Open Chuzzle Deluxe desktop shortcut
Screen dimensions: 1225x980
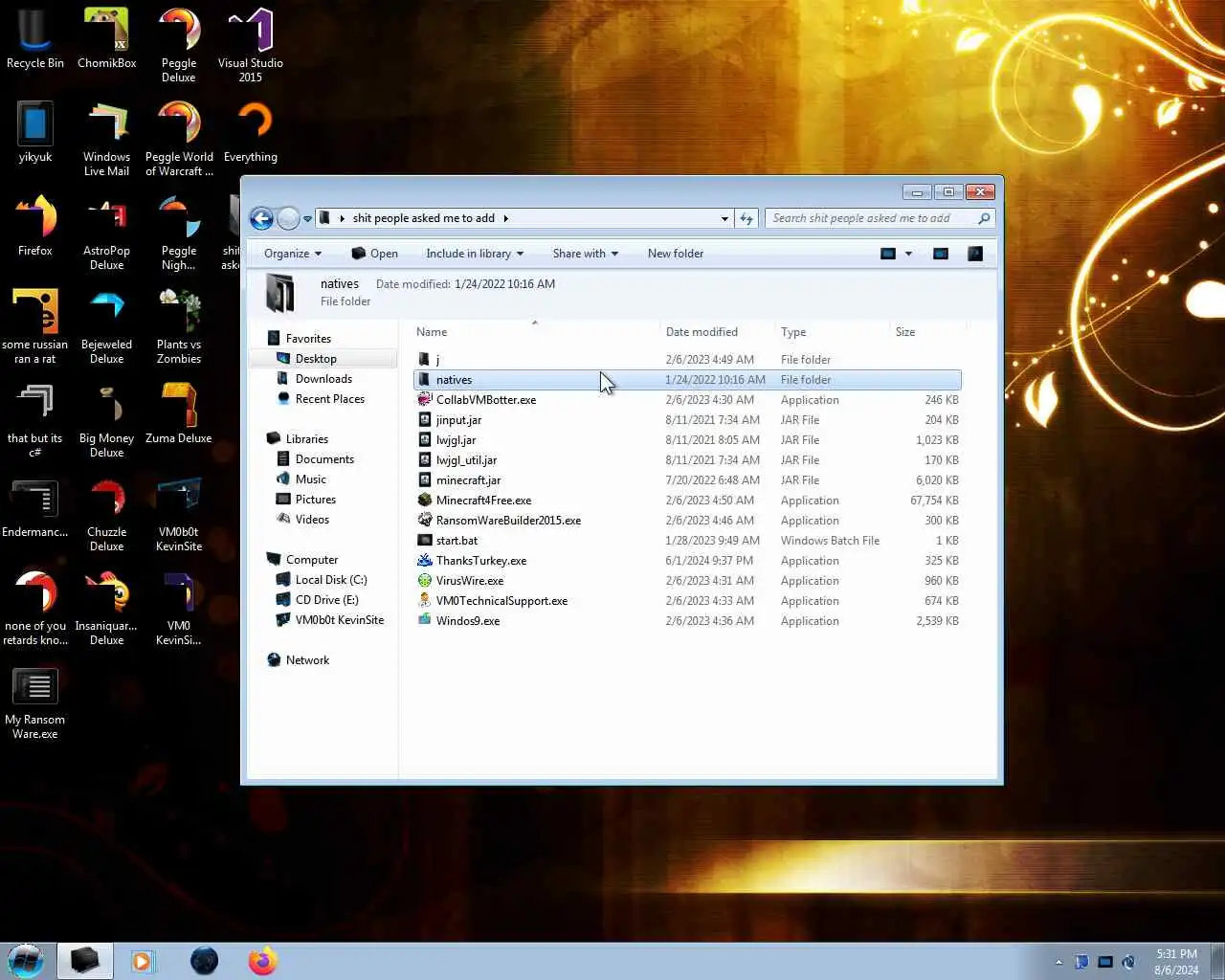107,515
